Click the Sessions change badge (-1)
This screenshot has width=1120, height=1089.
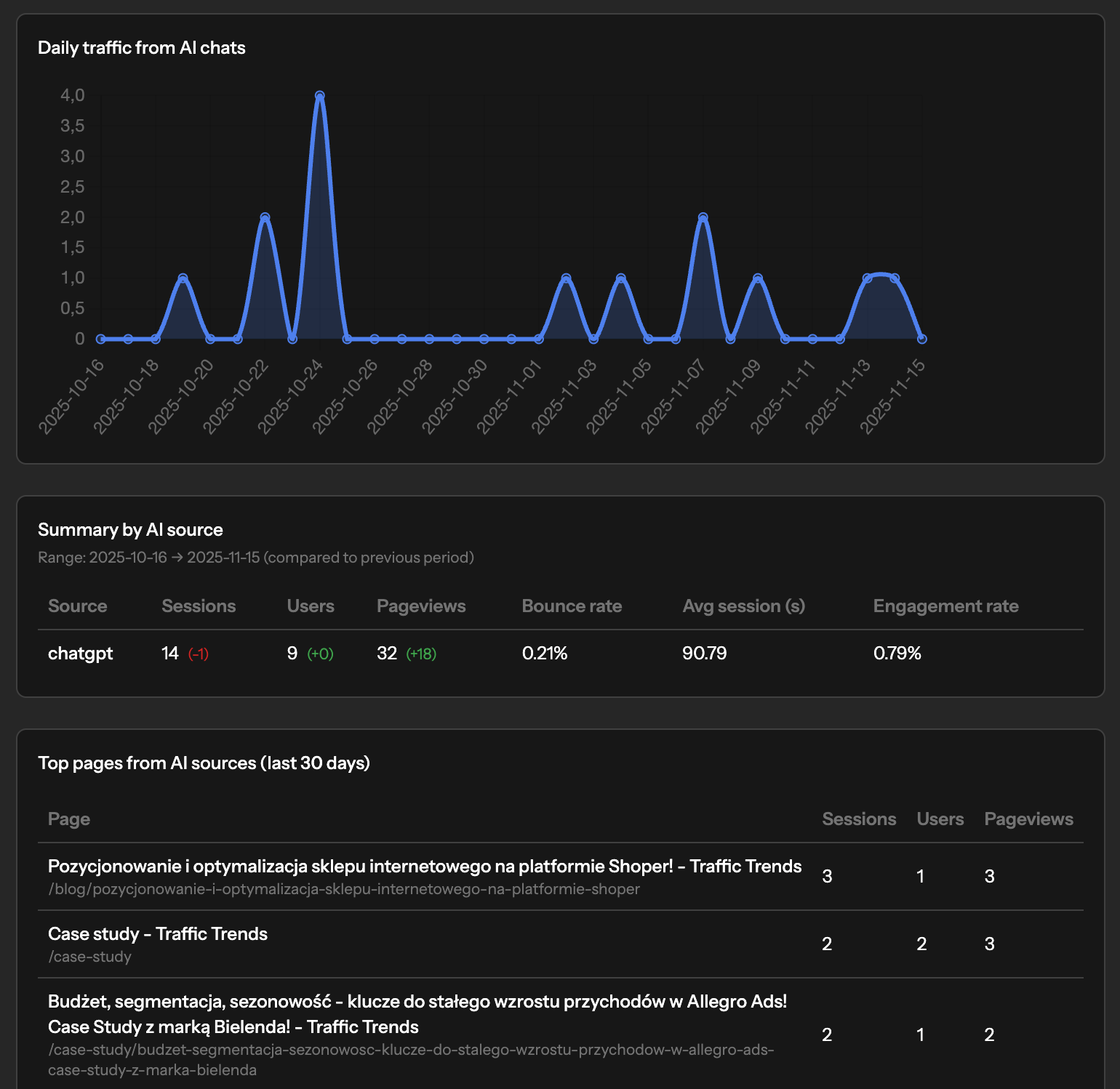[x=199, y=654]
